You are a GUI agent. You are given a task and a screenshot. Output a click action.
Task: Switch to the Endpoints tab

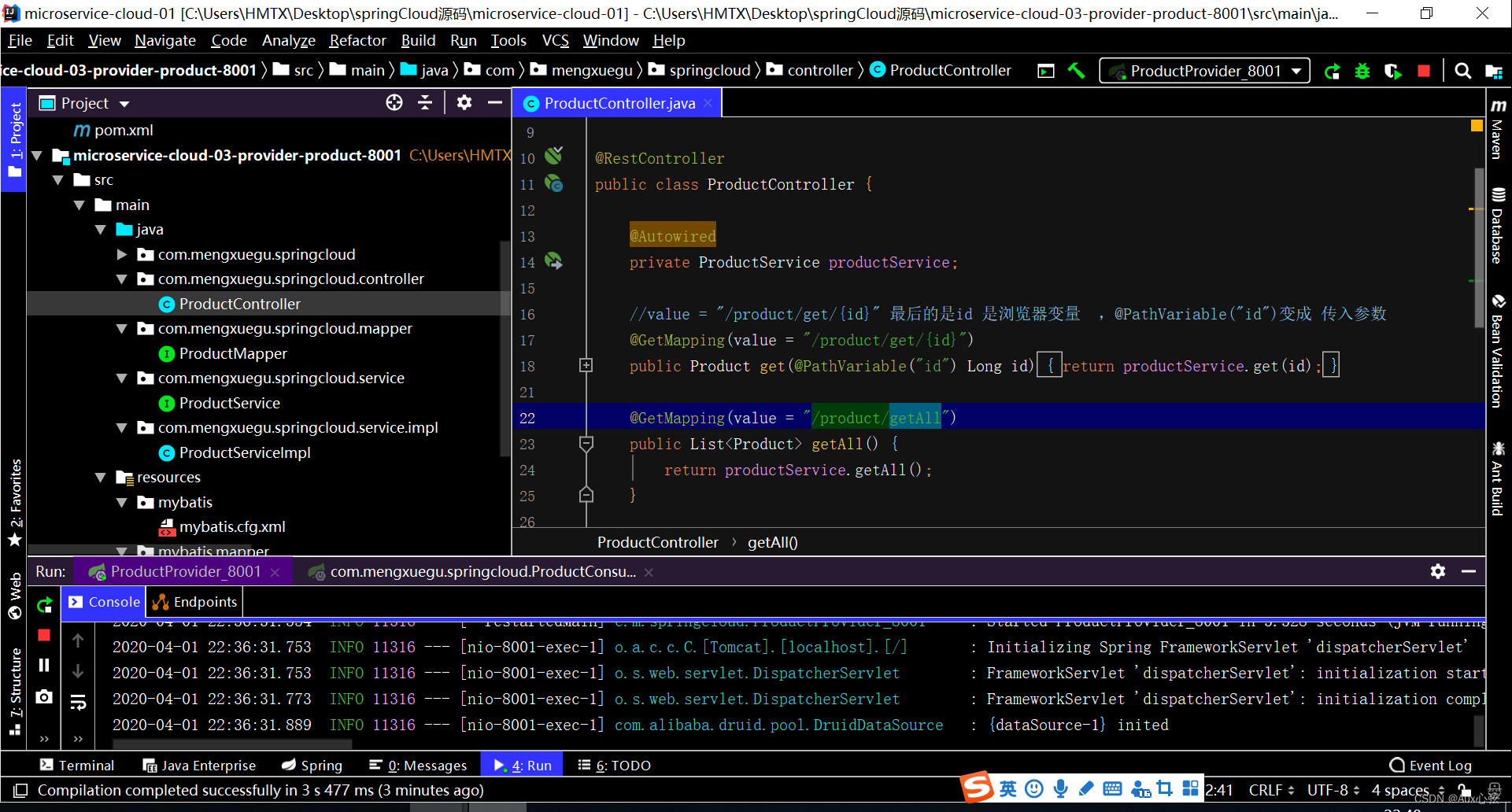coord(195,602)
